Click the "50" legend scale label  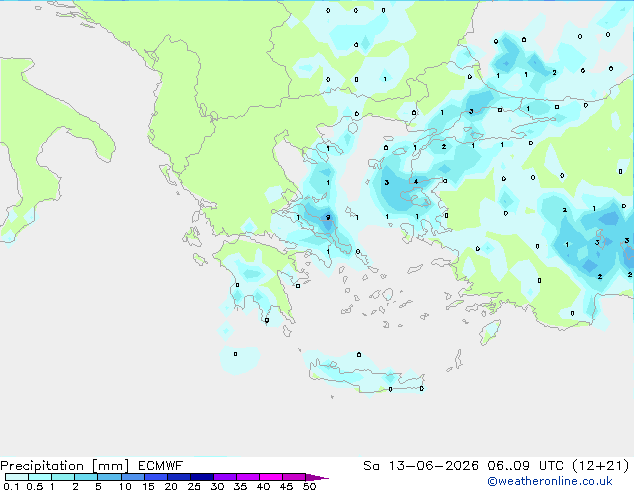pos(309,486)
